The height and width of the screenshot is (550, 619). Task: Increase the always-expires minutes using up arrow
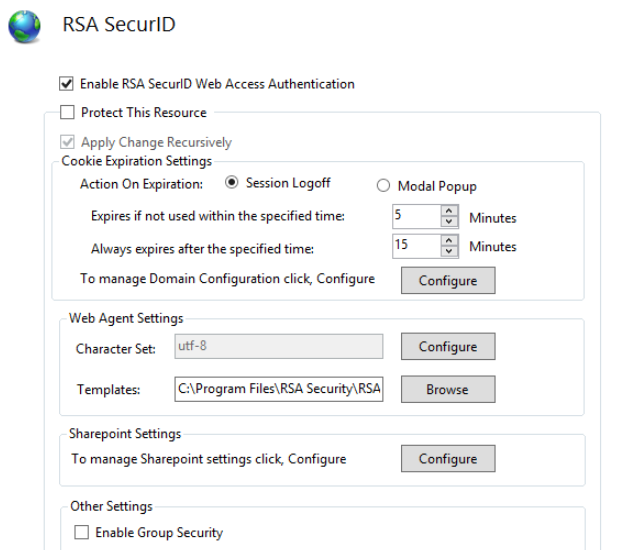pos(450,241)
